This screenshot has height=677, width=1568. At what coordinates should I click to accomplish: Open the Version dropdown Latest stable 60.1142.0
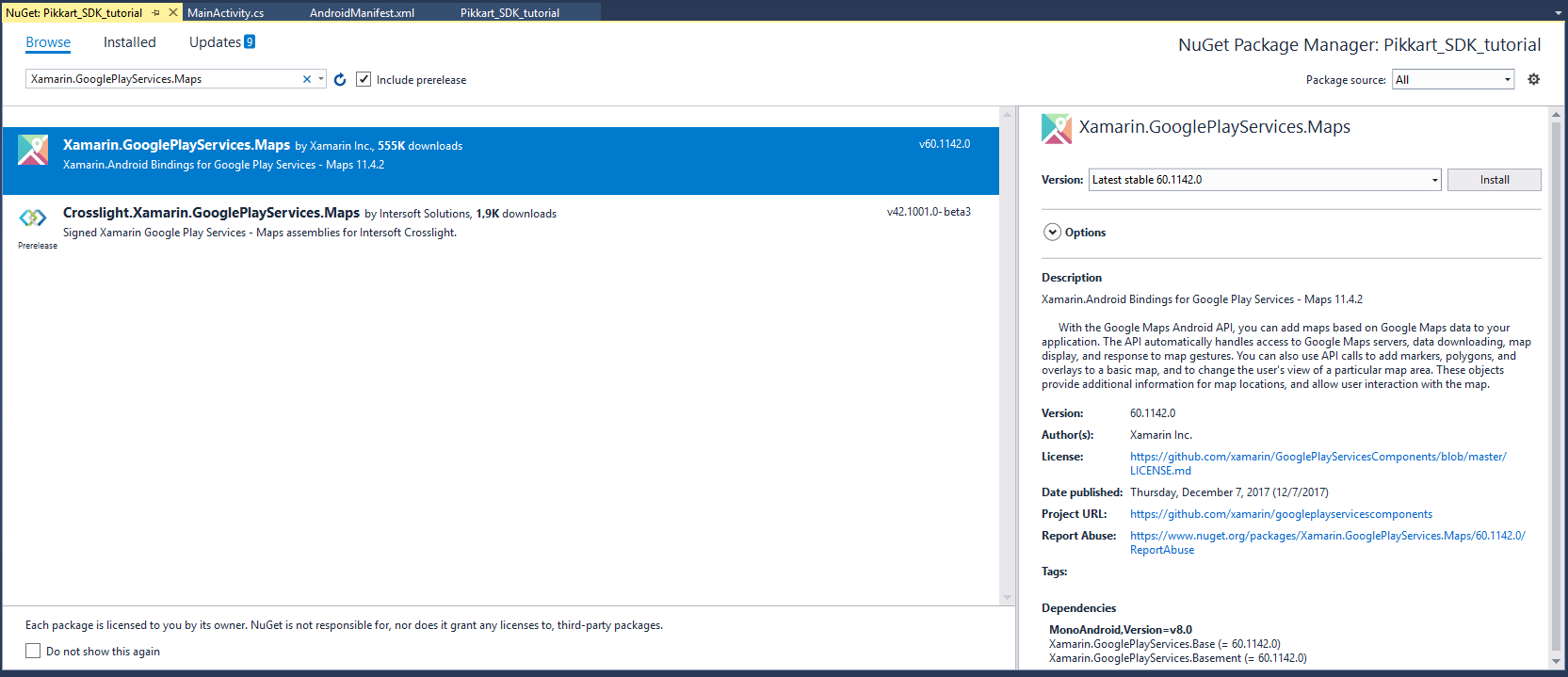point(1265,180)
